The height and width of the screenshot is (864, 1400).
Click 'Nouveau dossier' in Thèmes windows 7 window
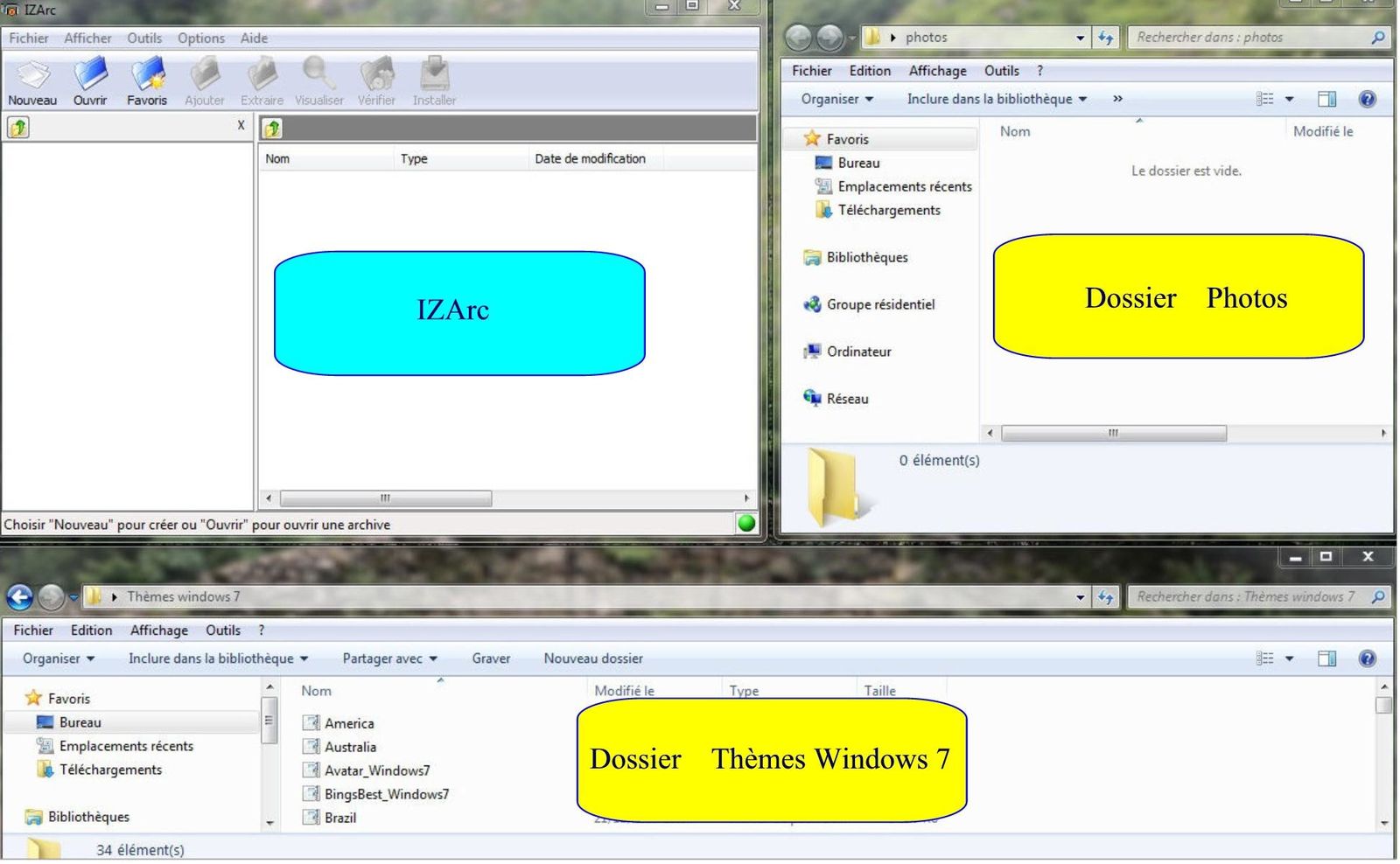point(593,658)
